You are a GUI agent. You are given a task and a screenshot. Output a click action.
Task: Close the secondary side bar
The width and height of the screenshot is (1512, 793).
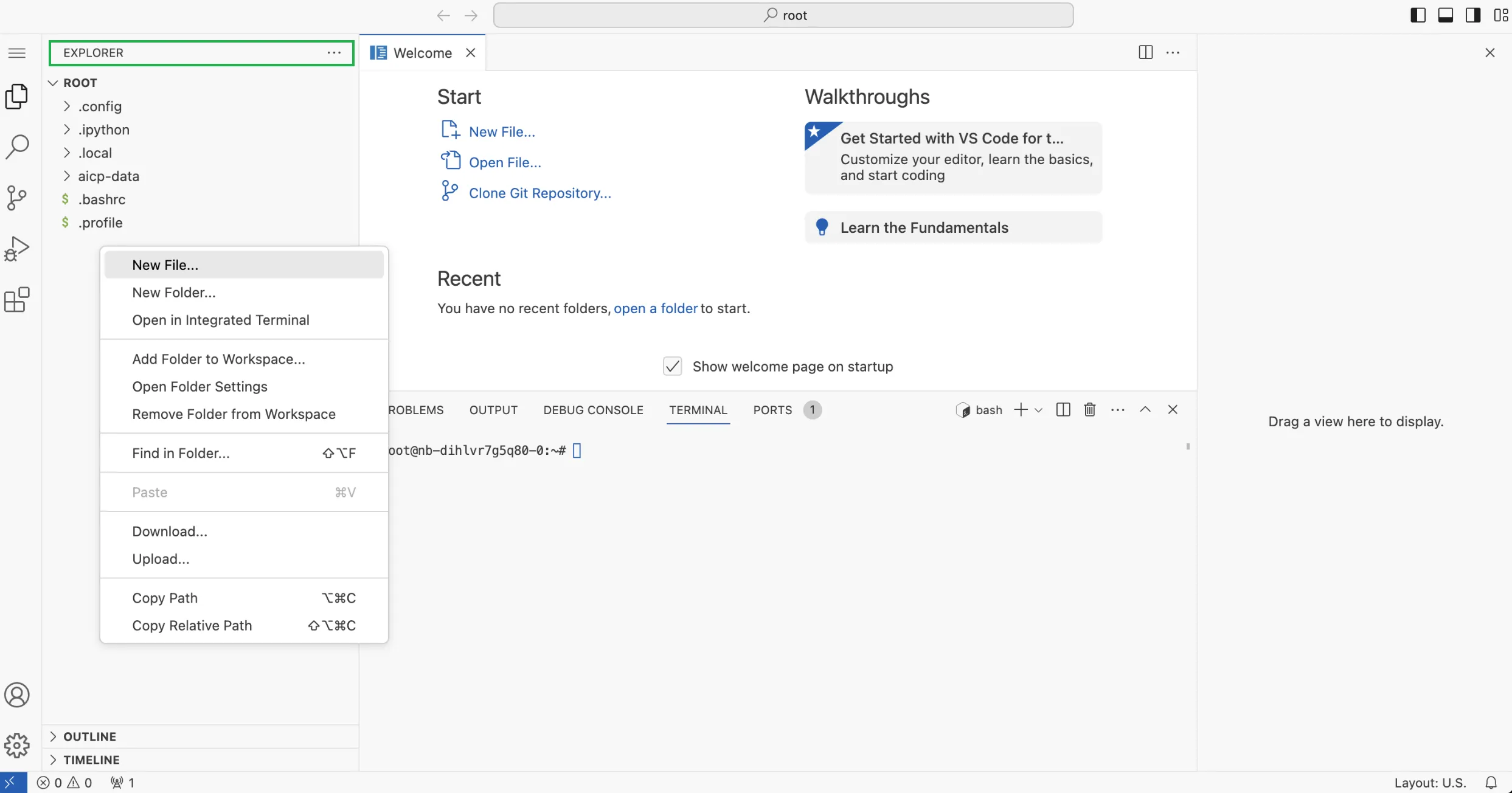[x=1490, y=53]
